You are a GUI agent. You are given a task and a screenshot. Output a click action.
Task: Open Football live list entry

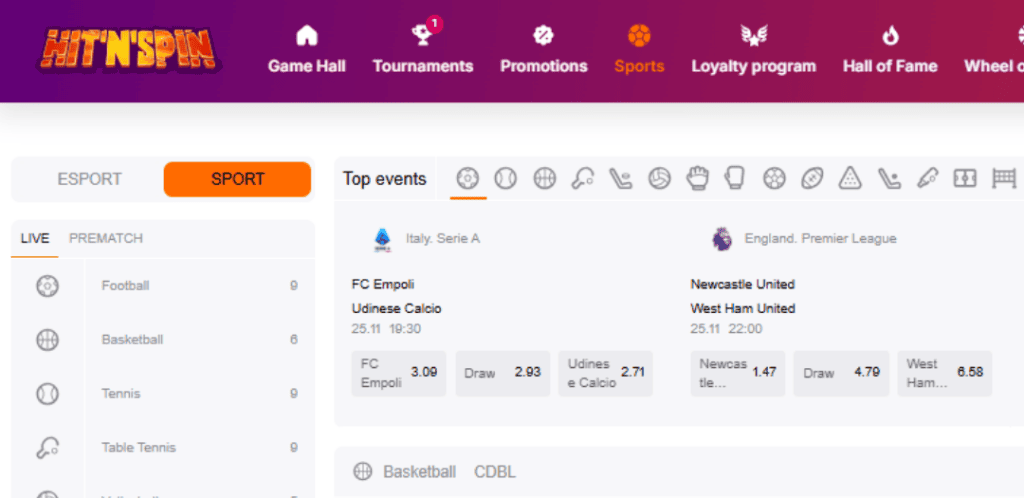point(163,286)
